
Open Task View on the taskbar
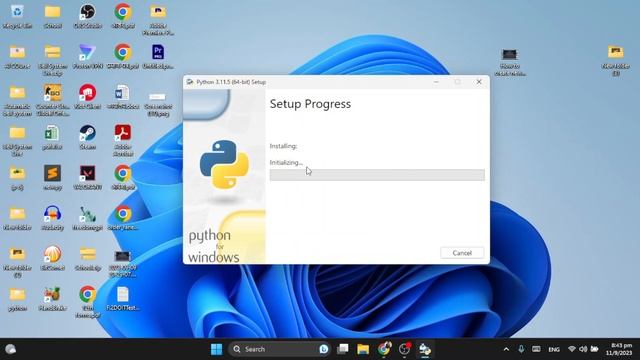(x=342, y=349)
